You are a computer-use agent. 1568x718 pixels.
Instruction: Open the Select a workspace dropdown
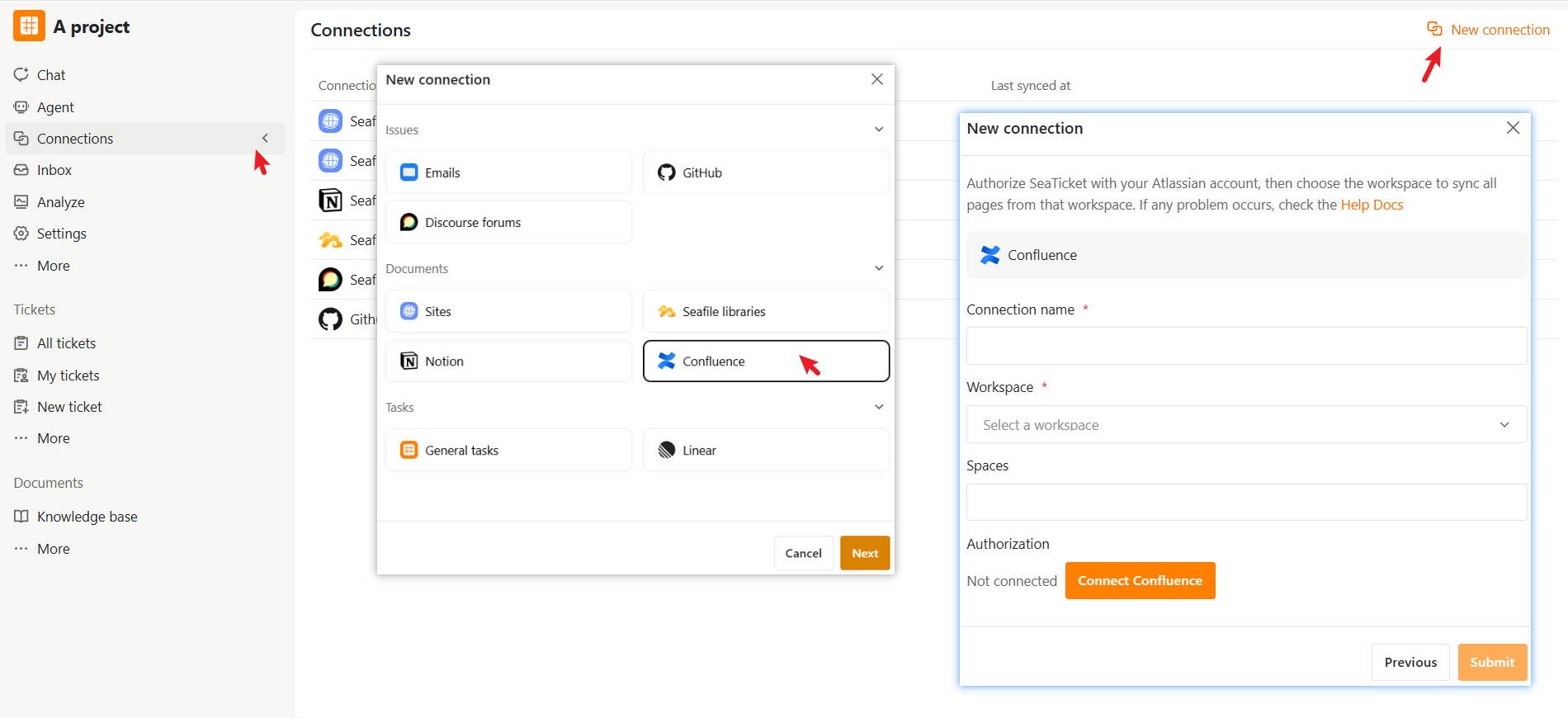pos(1246,424)
